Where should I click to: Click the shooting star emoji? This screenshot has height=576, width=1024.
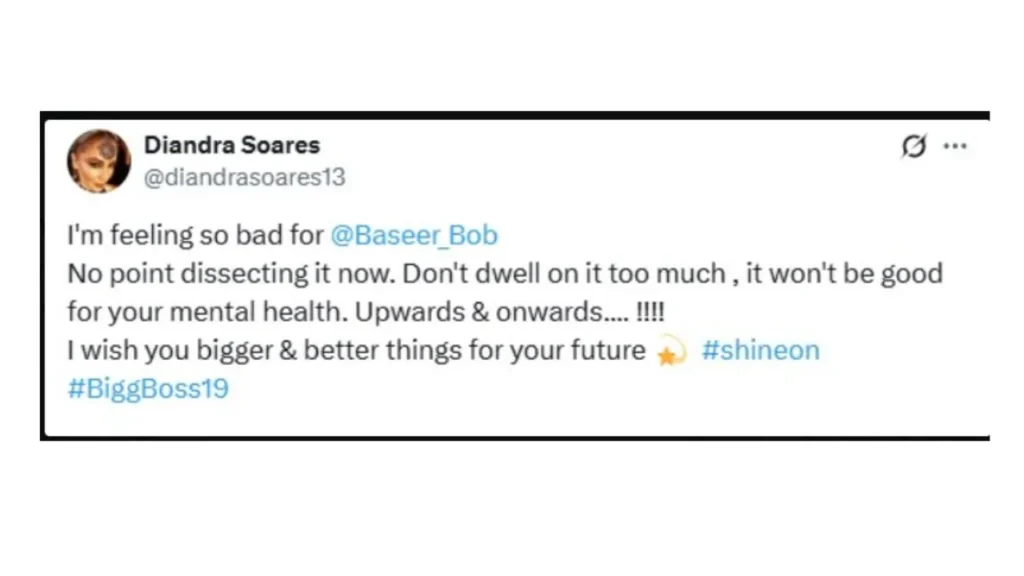point(670,353)
